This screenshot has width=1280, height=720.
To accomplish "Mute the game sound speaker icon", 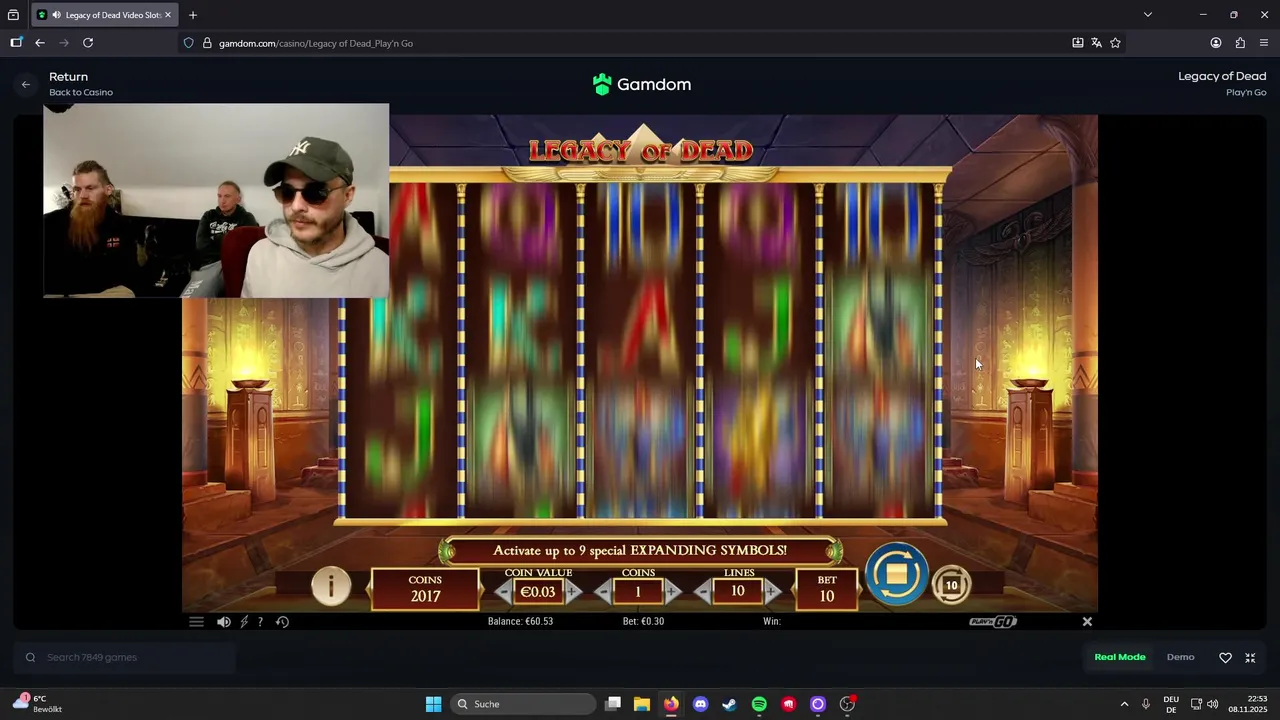I will coord(224,621).
